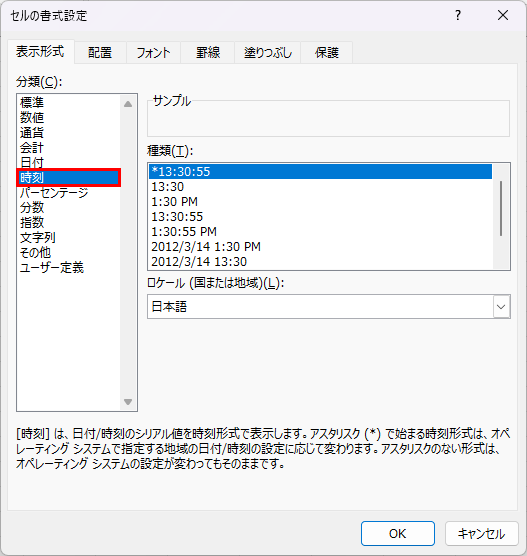Switch to the 表示形式 tab
The image size is (527, 556).
(40, 52)
